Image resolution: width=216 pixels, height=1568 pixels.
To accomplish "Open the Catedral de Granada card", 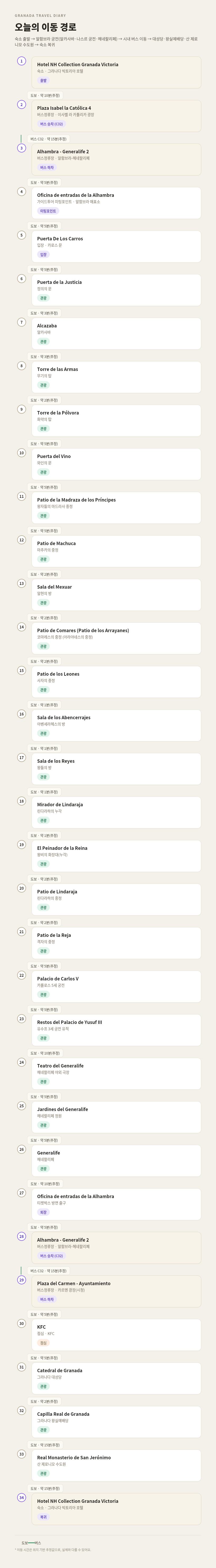I will [116, 1378].
